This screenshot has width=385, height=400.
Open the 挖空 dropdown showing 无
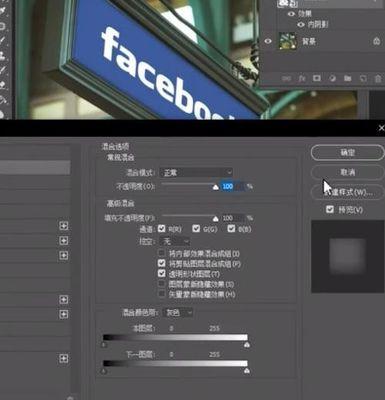175,241
